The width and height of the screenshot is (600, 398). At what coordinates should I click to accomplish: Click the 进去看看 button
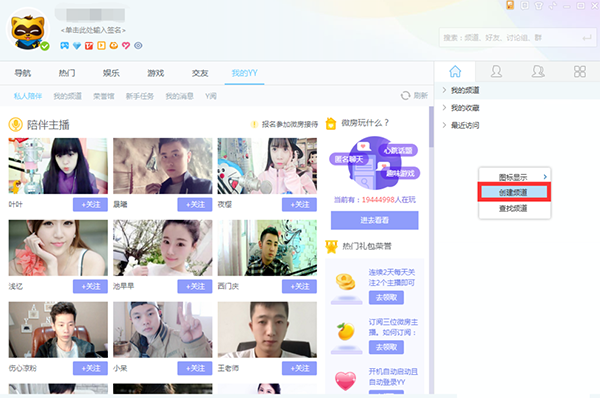[375, 220]
